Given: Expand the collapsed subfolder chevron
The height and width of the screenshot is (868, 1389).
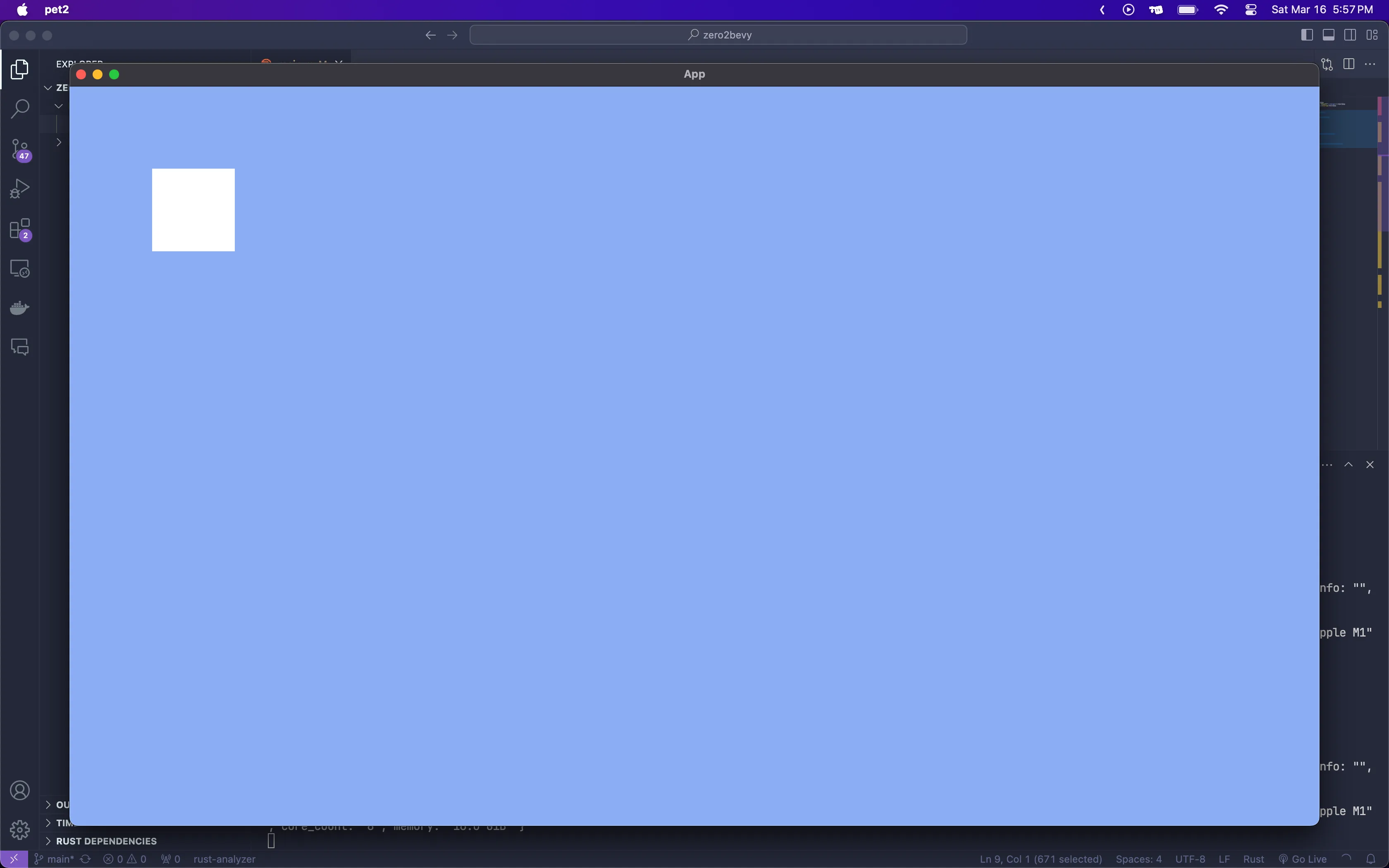Looking at the screenshot, I should point(59,142).
